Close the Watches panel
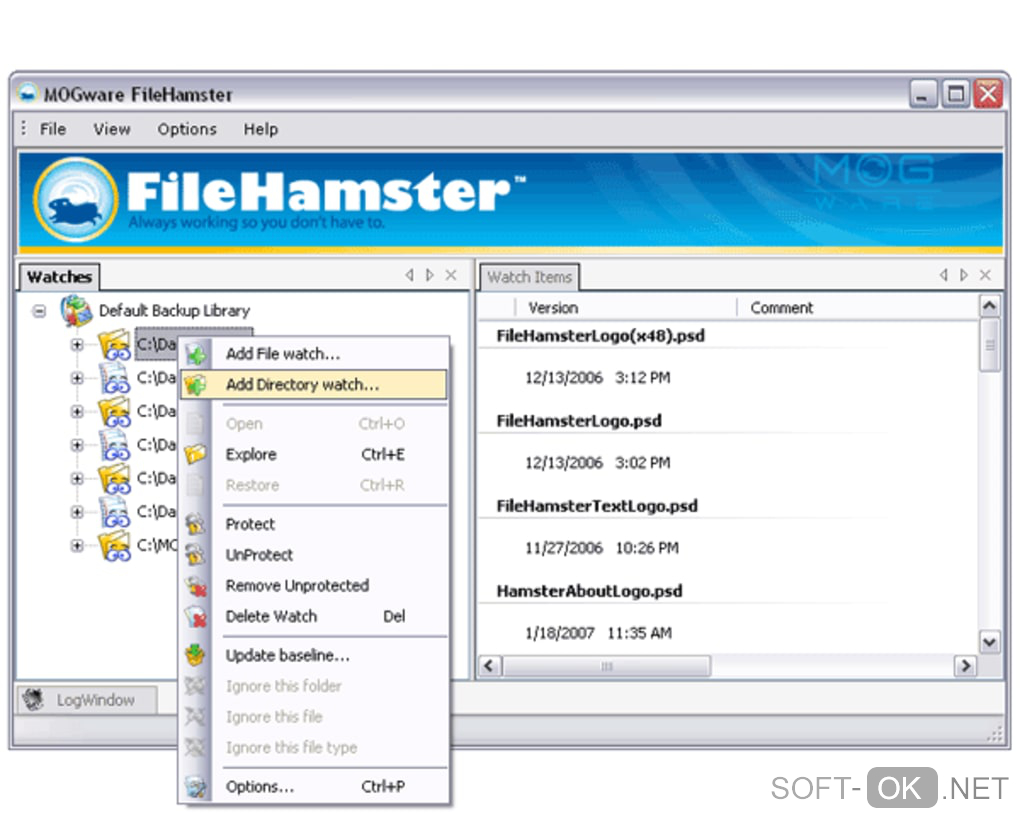Viewport: 1020px width, 813px height. pos(451,275)
